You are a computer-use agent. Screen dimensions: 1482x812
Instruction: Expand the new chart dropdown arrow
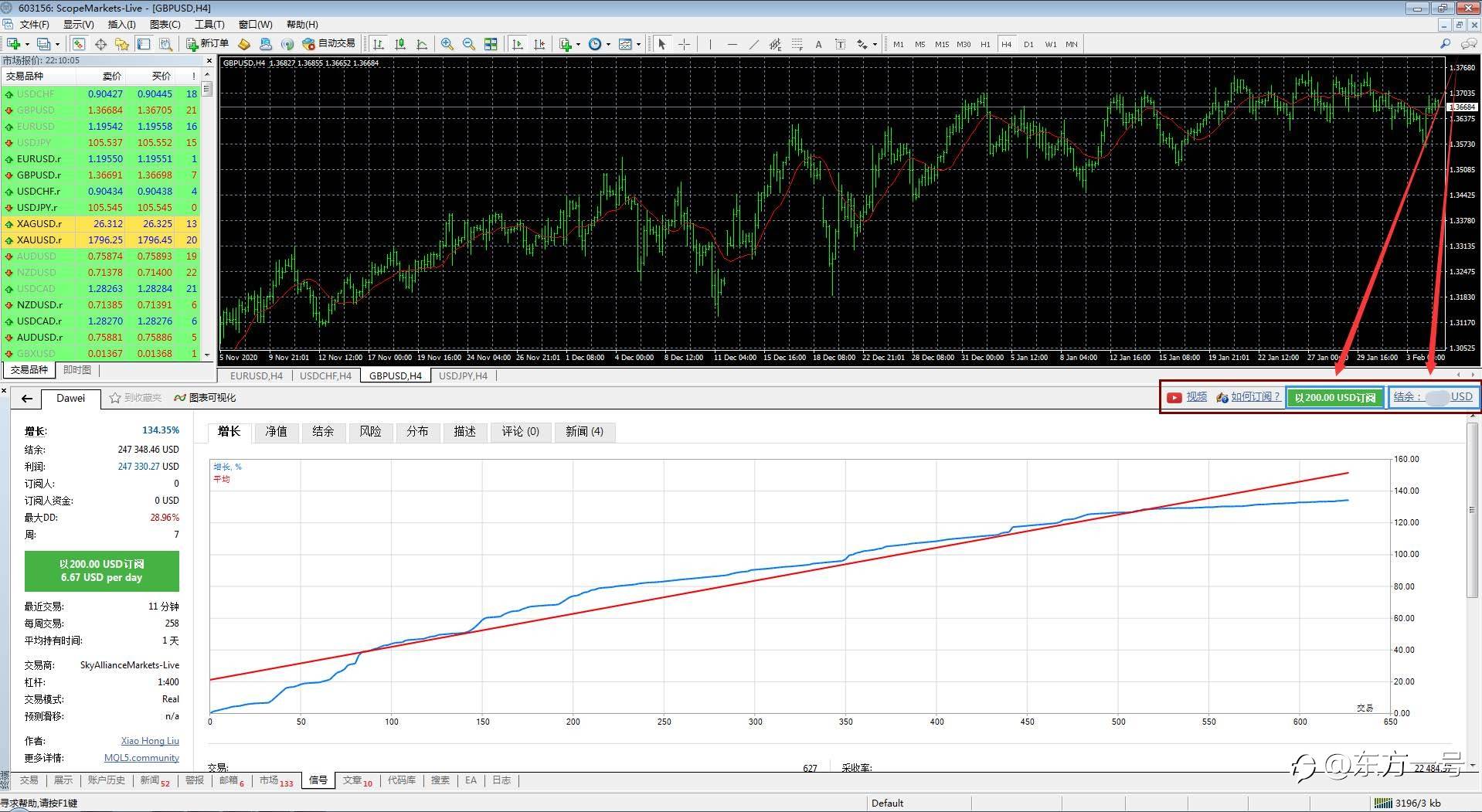(27, 44)
